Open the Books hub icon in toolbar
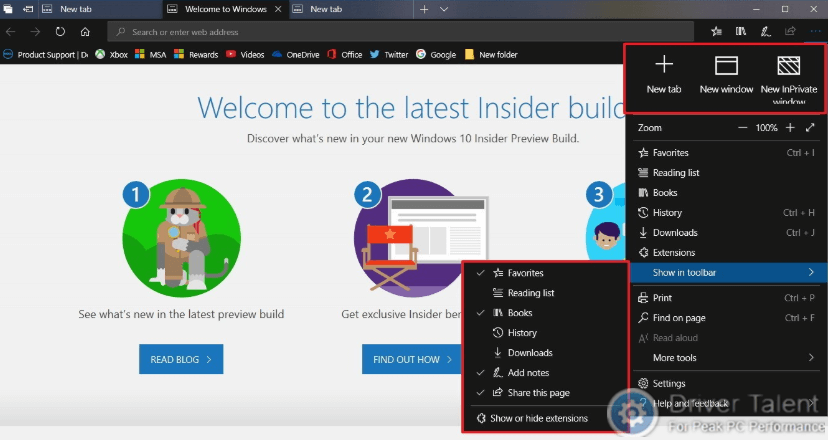828x440 pixels. [741, 32]
